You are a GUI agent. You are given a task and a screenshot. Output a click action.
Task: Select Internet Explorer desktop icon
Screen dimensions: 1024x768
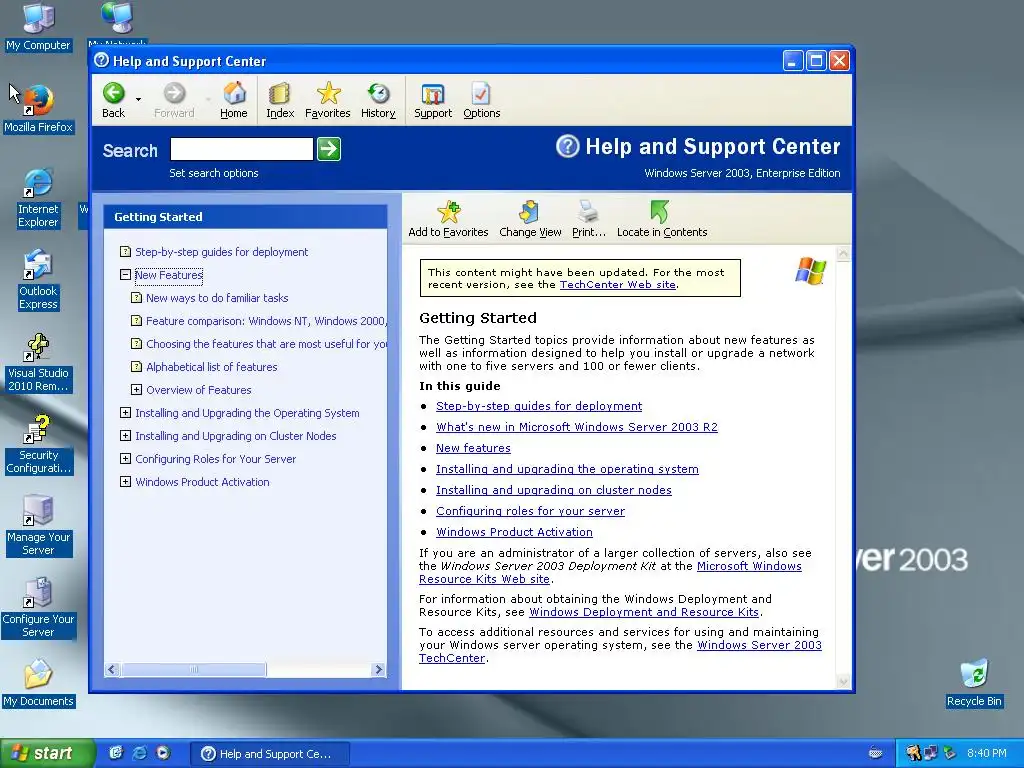click(x=38, y=199)
